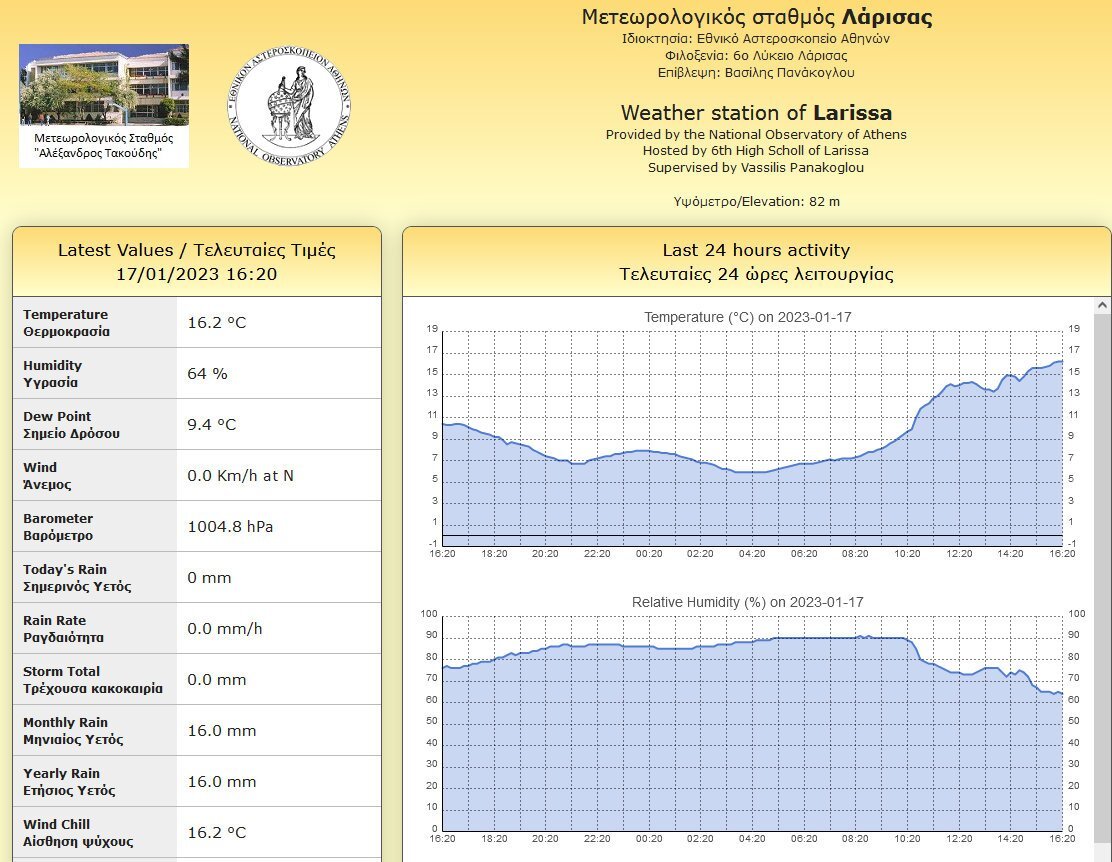Click the 17/01/2023 16:20 timestamp
The height and width of the screenshot is (862, 1112).
197,275
